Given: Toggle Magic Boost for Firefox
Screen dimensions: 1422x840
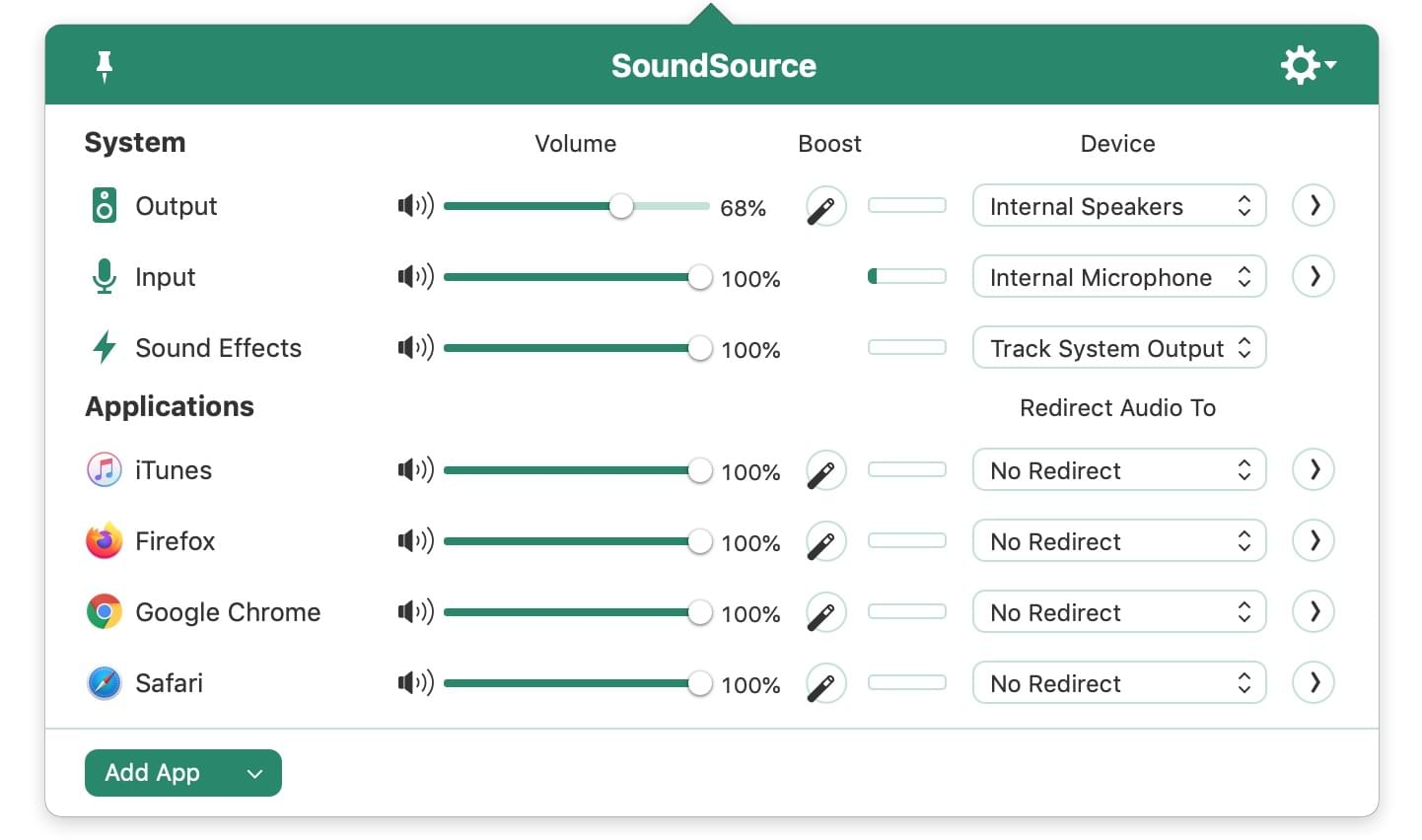Looking at the screenshot, I should (825, 541).
